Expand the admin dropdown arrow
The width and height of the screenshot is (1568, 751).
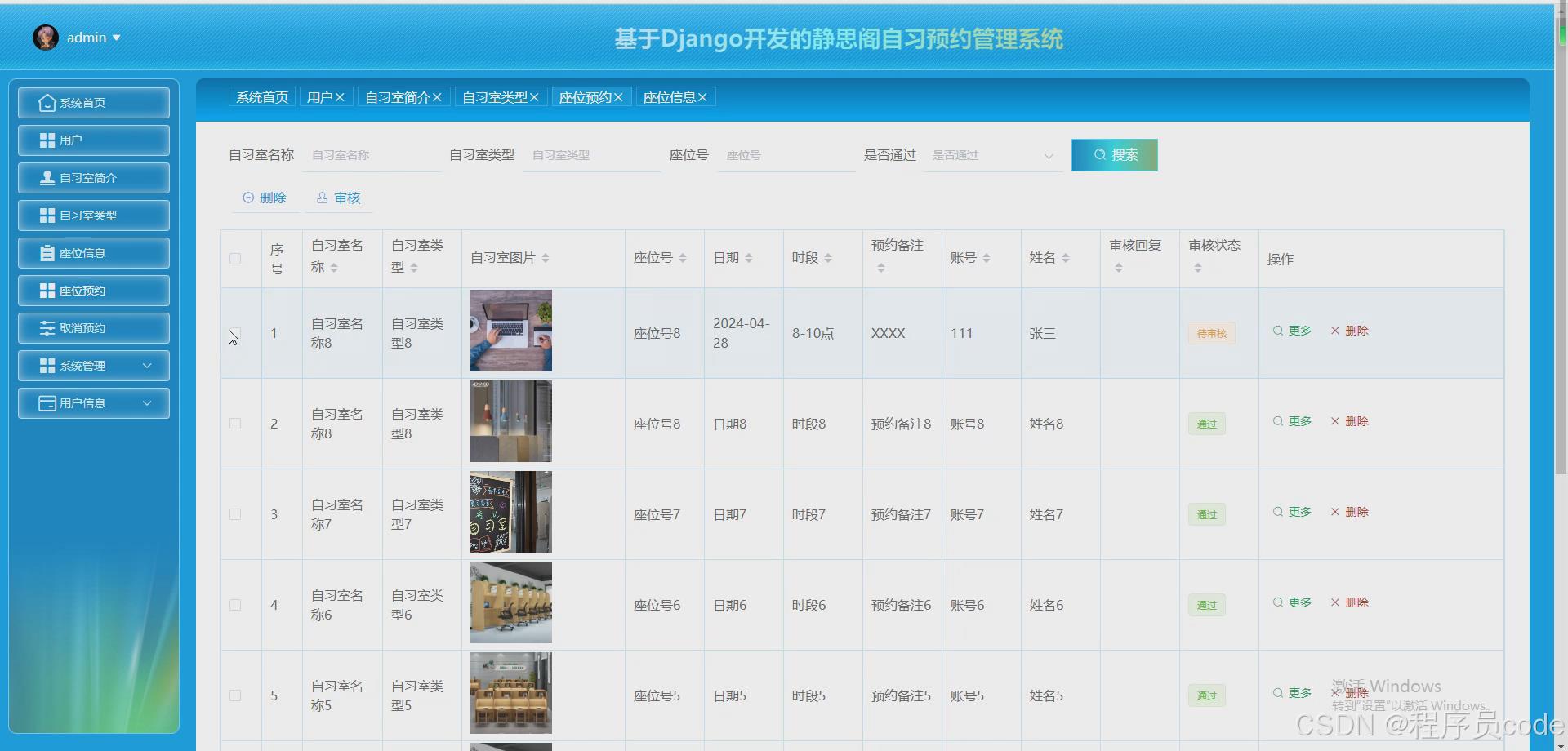click(x=117, y=38)
